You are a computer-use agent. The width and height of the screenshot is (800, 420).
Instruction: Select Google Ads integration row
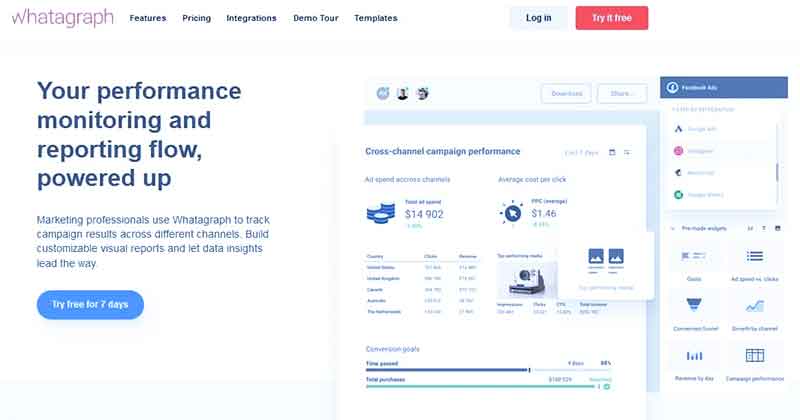721,129
